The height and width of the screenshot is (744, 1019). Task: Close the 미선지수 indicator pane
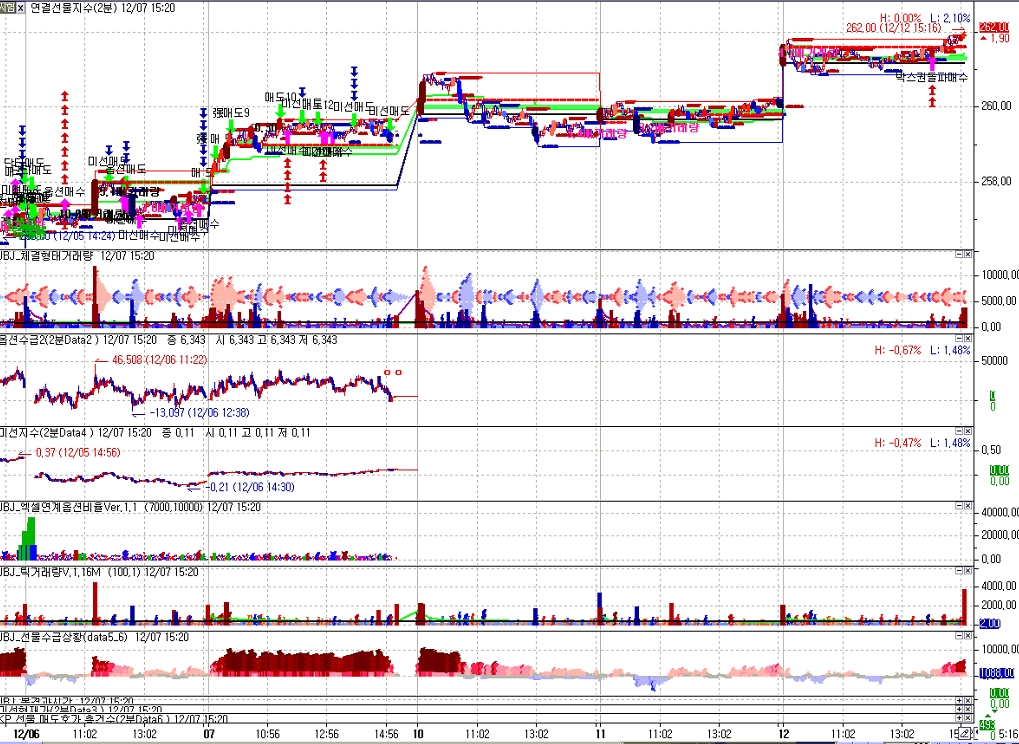[966, 432]
